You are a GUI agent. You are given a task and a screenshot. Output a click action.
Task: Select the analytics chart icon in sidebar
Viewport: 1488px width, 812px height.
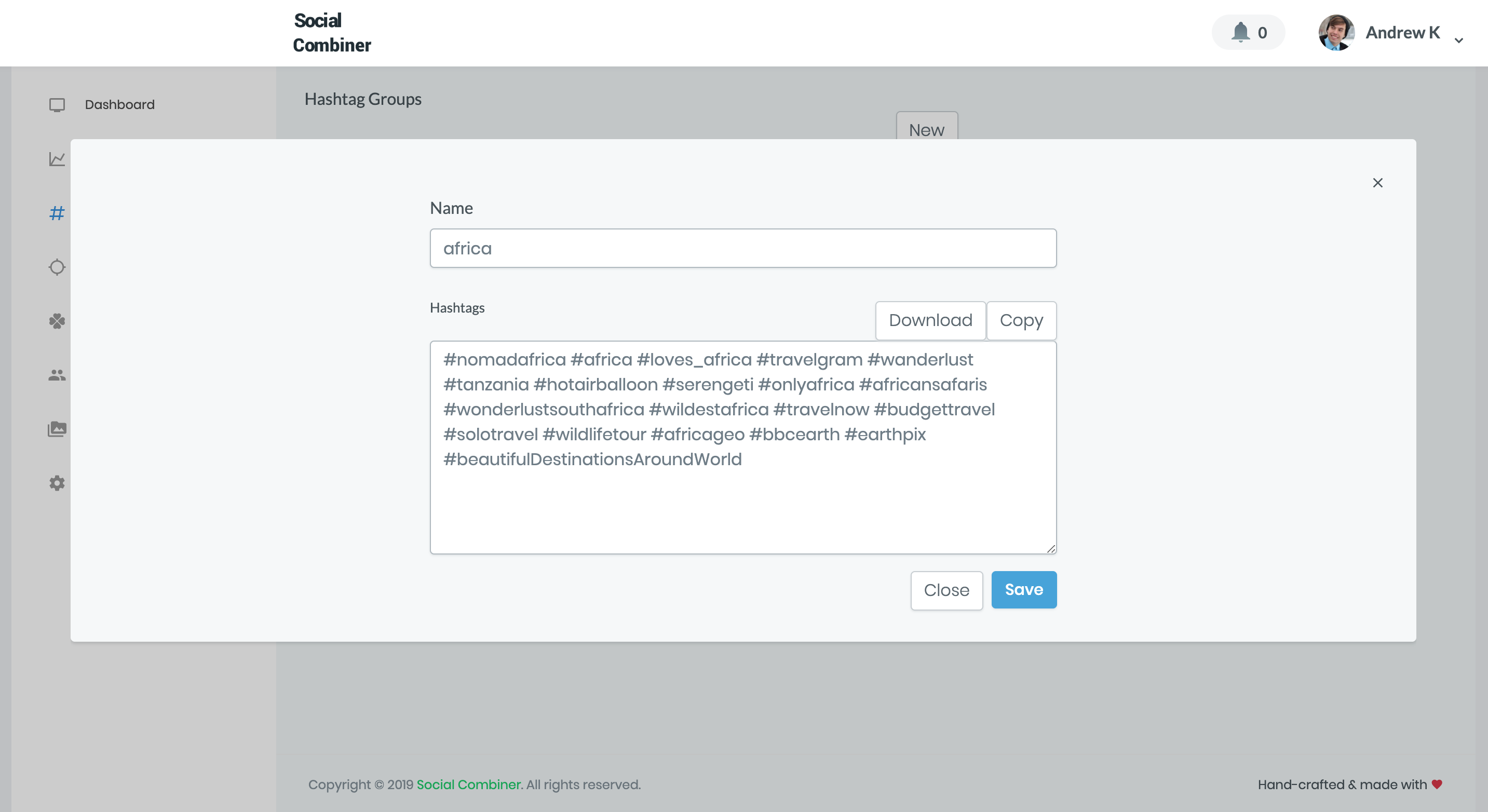click(x=56, y=159)
